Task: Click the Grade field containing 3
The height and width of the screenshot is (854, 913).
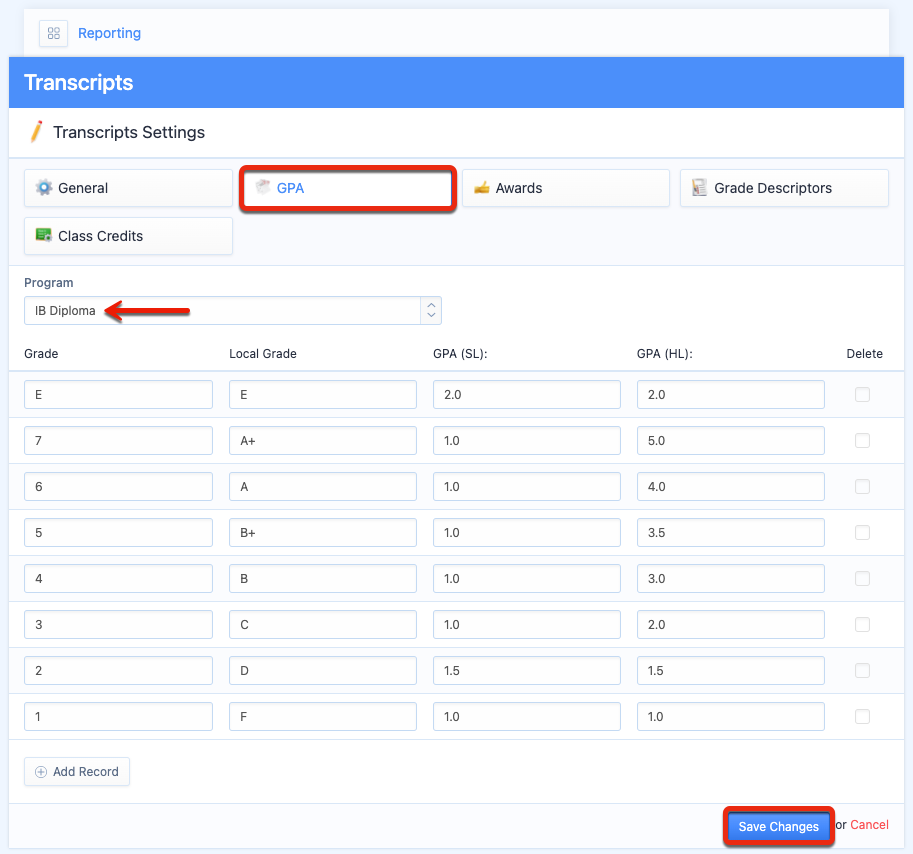Action: click(x=118, y=625)
